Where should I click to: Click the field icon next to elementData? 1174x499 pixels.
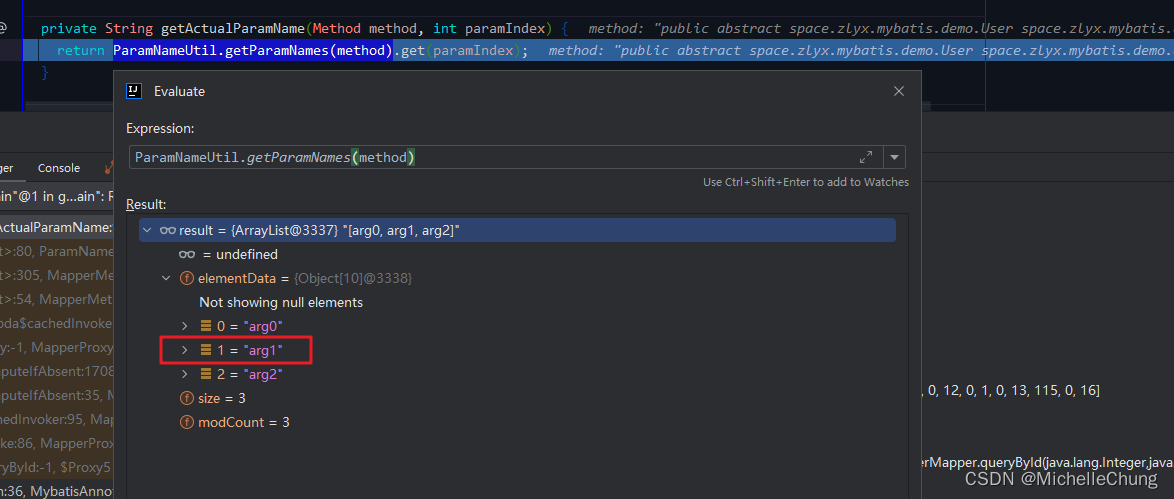click(x=185, y=278)
